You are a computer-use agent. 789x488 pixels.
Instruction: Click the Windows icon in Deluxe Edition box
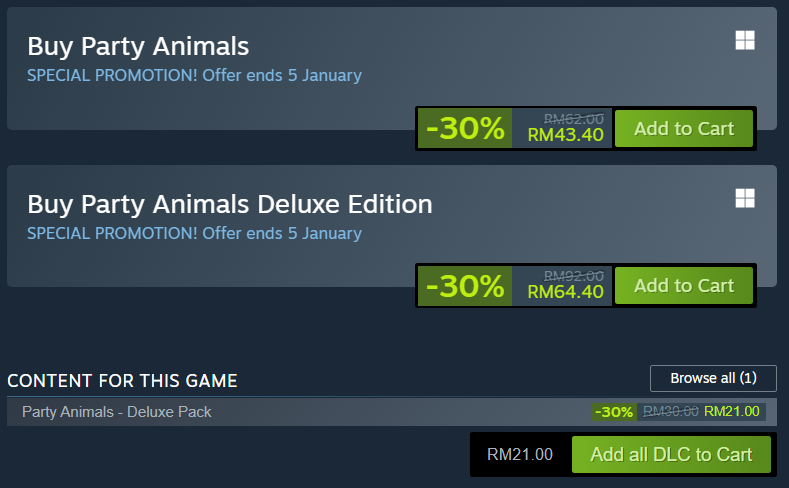744,198
